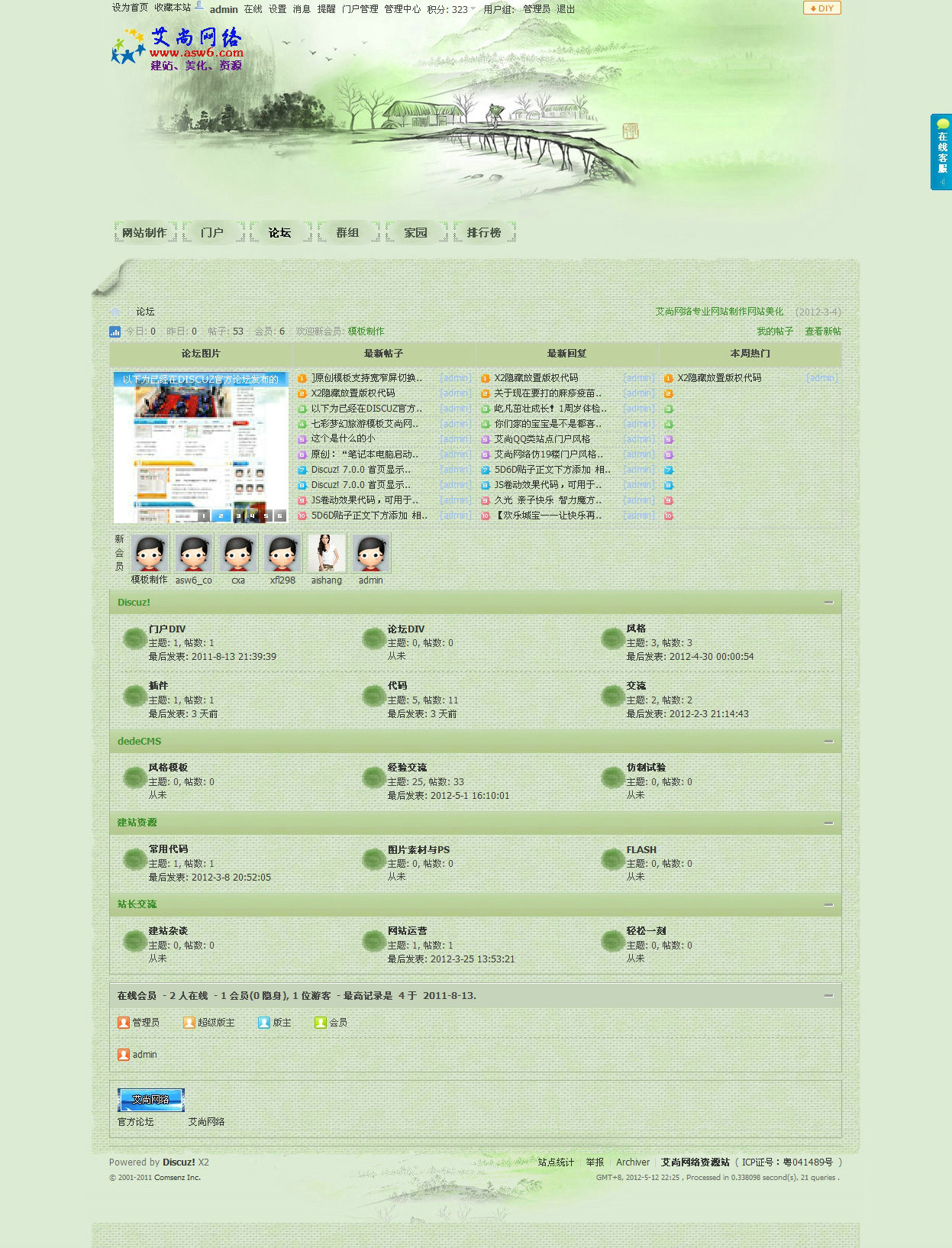Open the 网站运营 forum icon
This screenshot has height=1248, width=952.
(374, 941)
